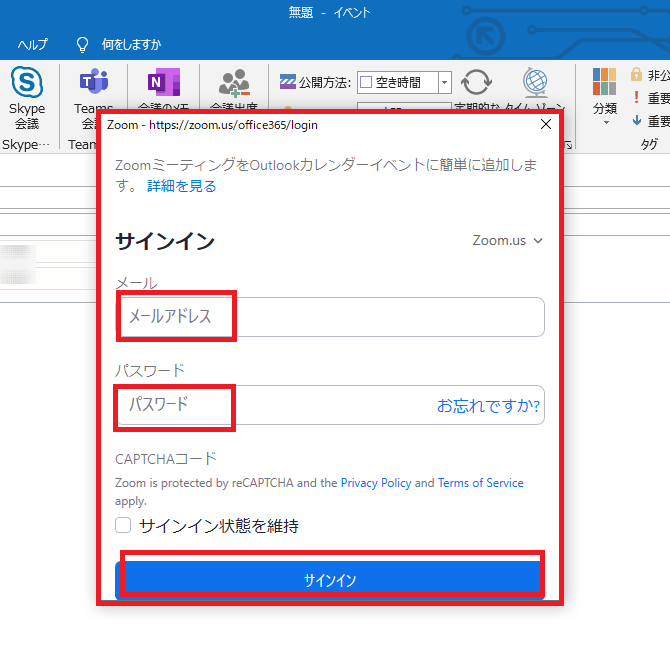Click the 何をしますか search box

(x=131, y=44)
